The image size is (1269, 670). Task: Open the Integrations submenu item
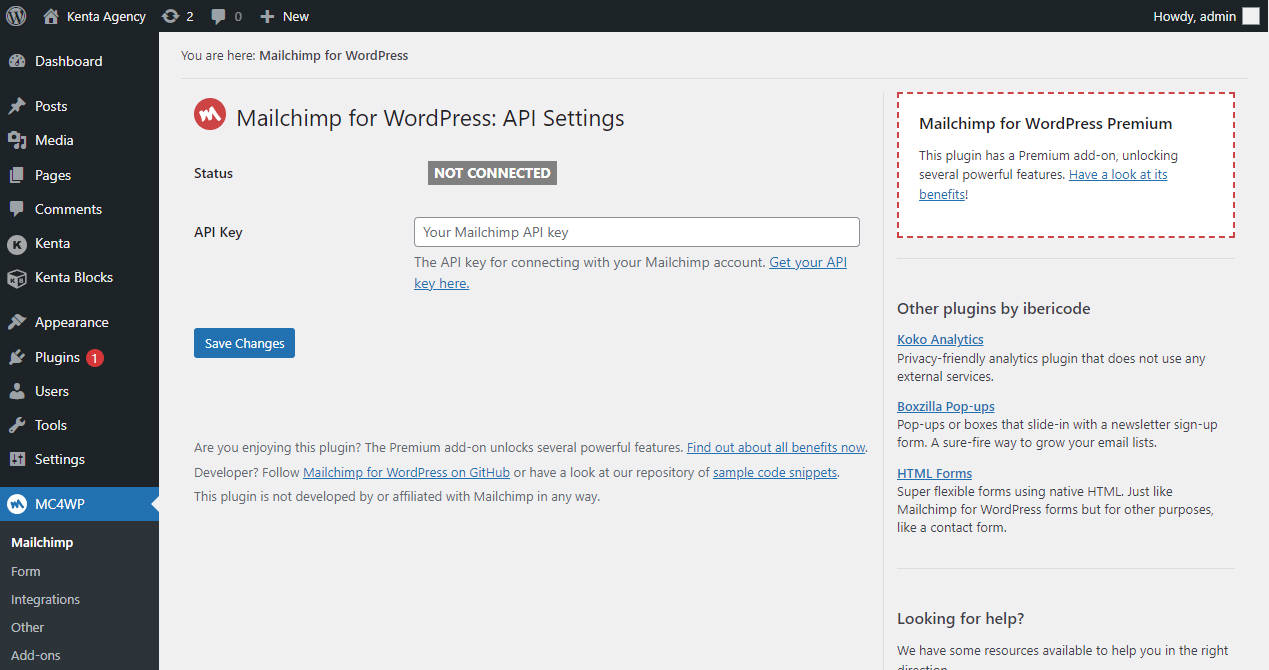[x=45, y=600]
